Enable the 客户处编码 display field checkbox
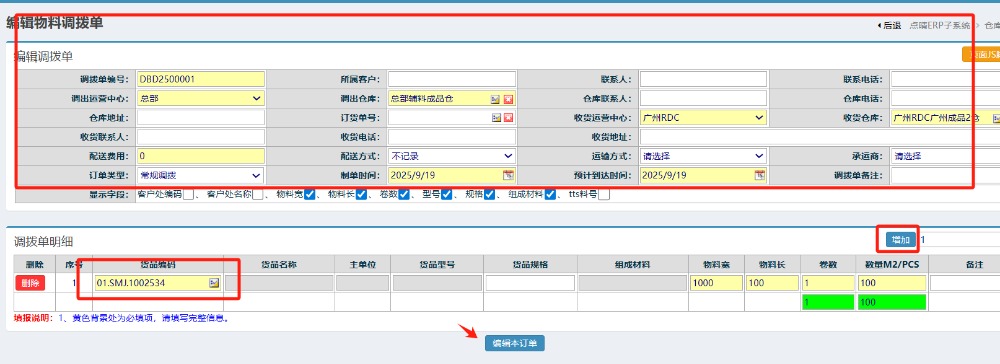The image size is (1000, 364). [x=188, y=195]
